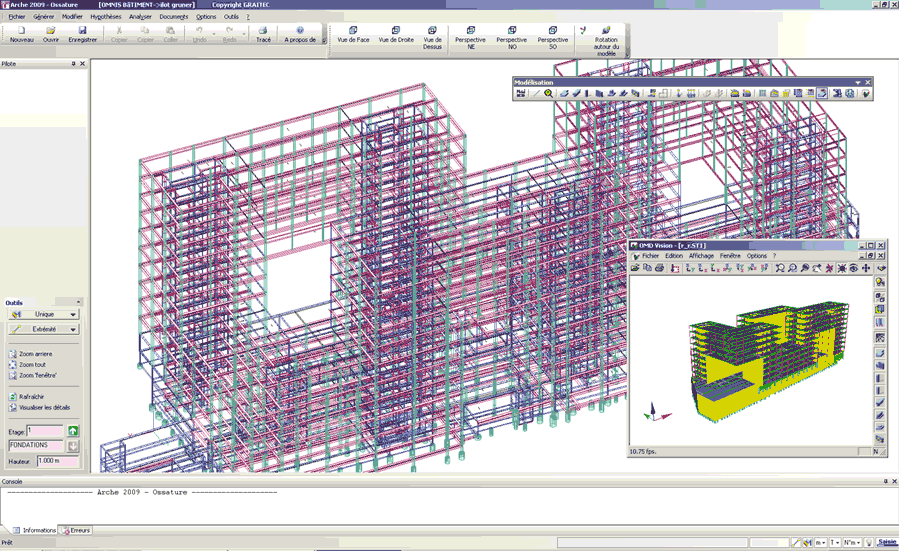Open the Outils menu
The width and height of the screenshot is (899, 551).
(x=231, y=17)
